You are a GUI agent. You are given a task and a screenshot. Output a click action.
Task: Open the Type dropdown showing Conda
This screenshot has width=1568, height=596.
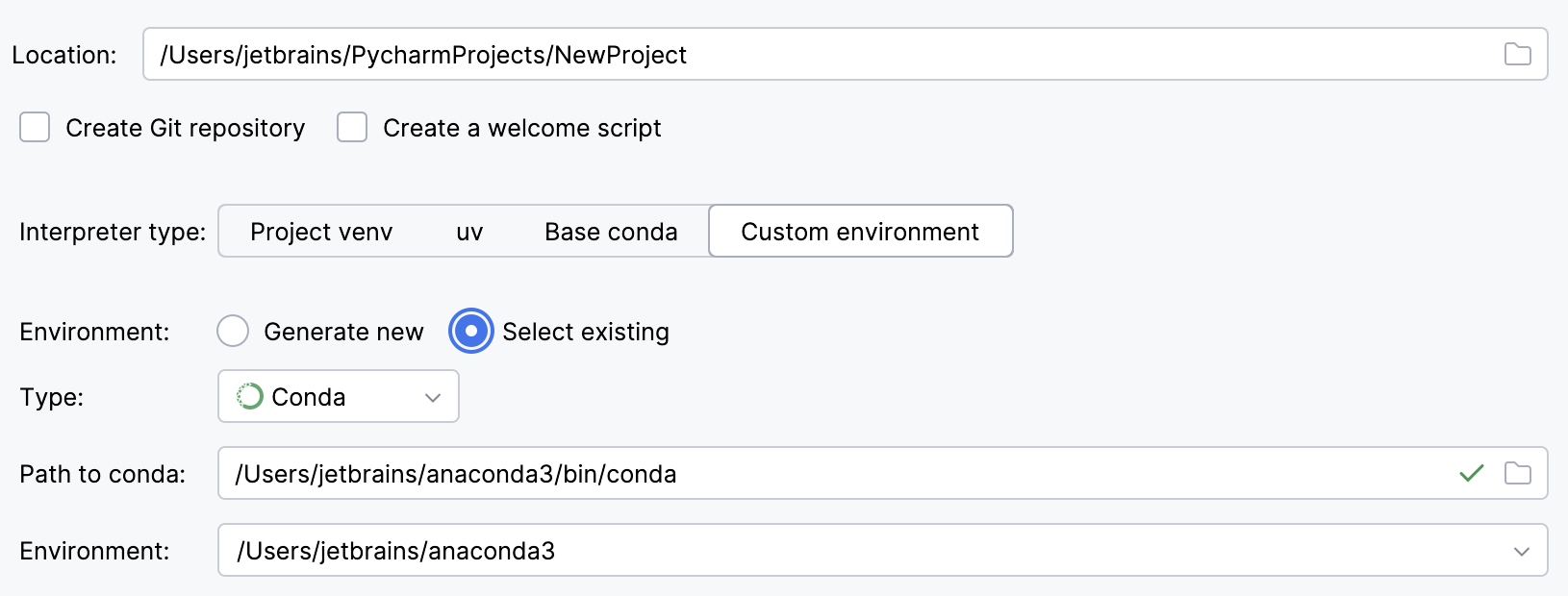point(337,396)
